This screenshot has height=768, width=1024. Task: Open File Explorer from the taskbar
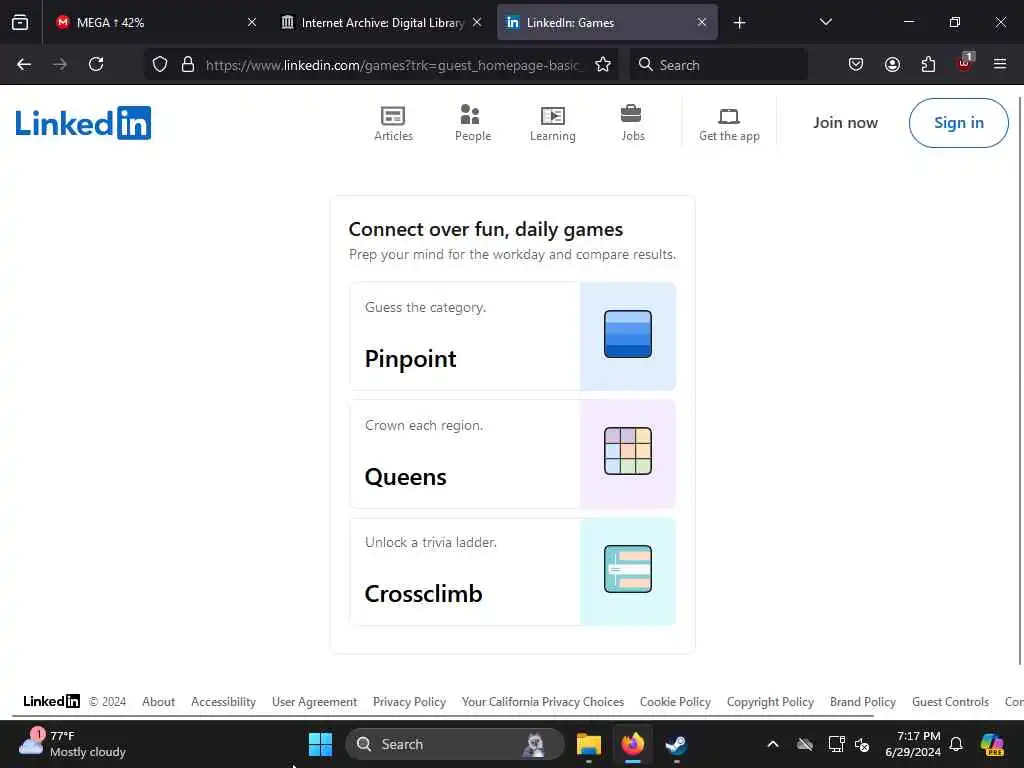pos(588,744)
